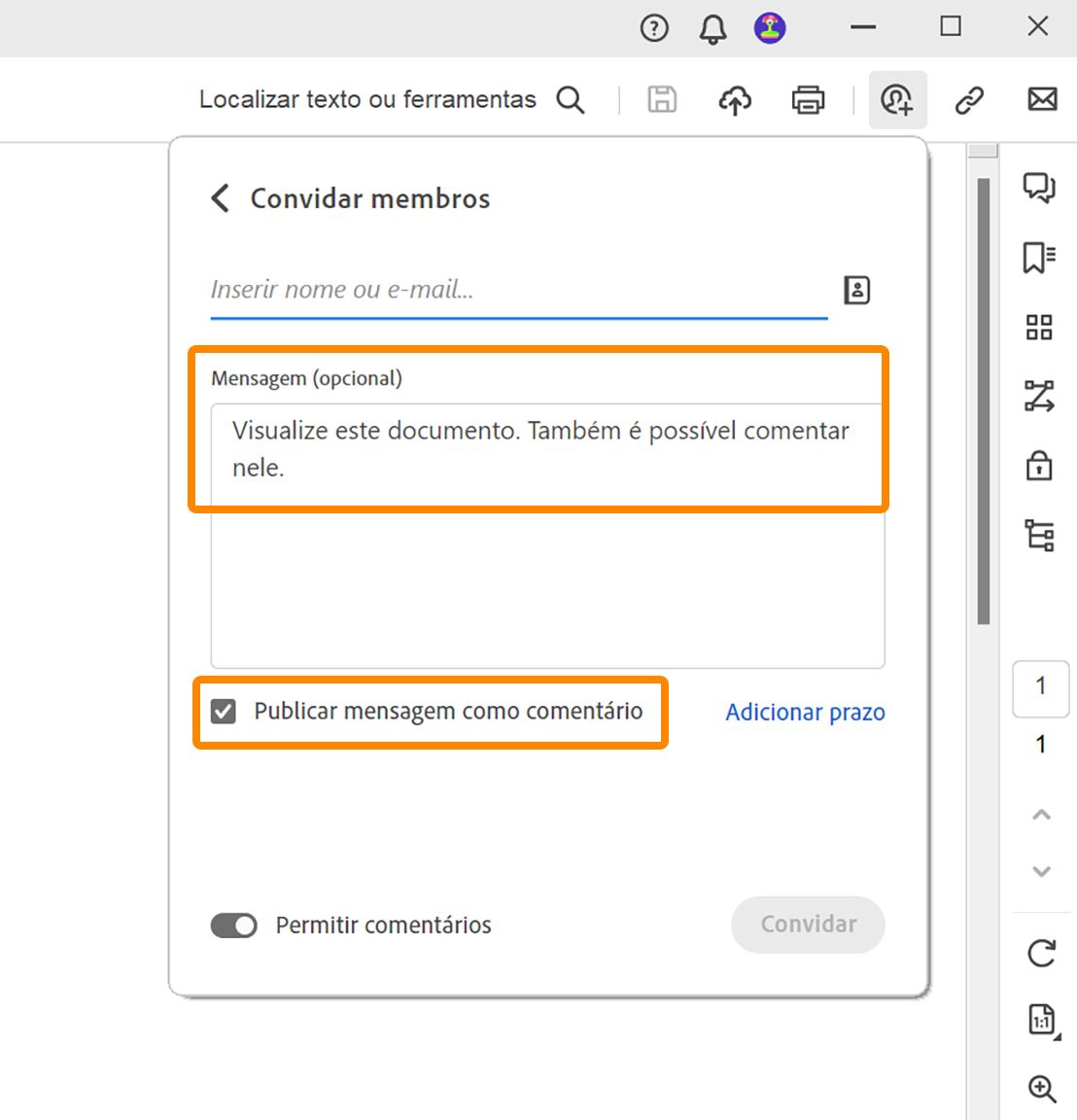Click the upload to cloud icon

[x=735, y=100]
